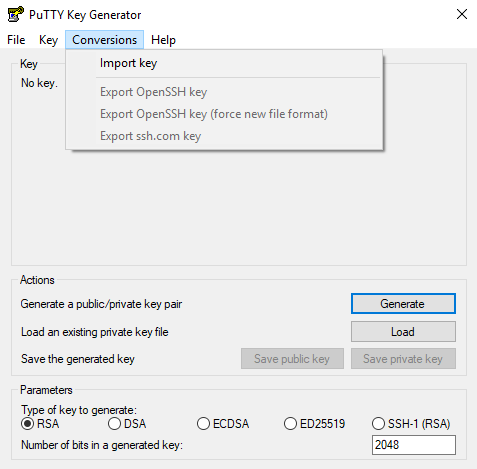The width and height of the screenshot is (477, 469).
Task: Click the Save private key button
Action: tap(403, 359)
